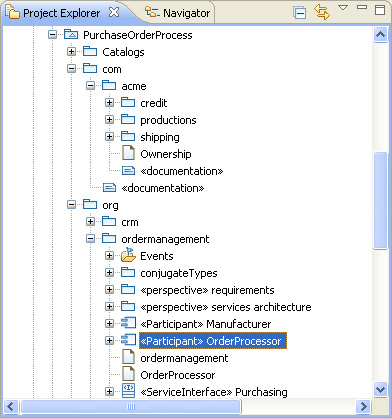Select the conjugateTypes tree item
The height and width of the screenshot is (418, 392).
pos(179,273)
